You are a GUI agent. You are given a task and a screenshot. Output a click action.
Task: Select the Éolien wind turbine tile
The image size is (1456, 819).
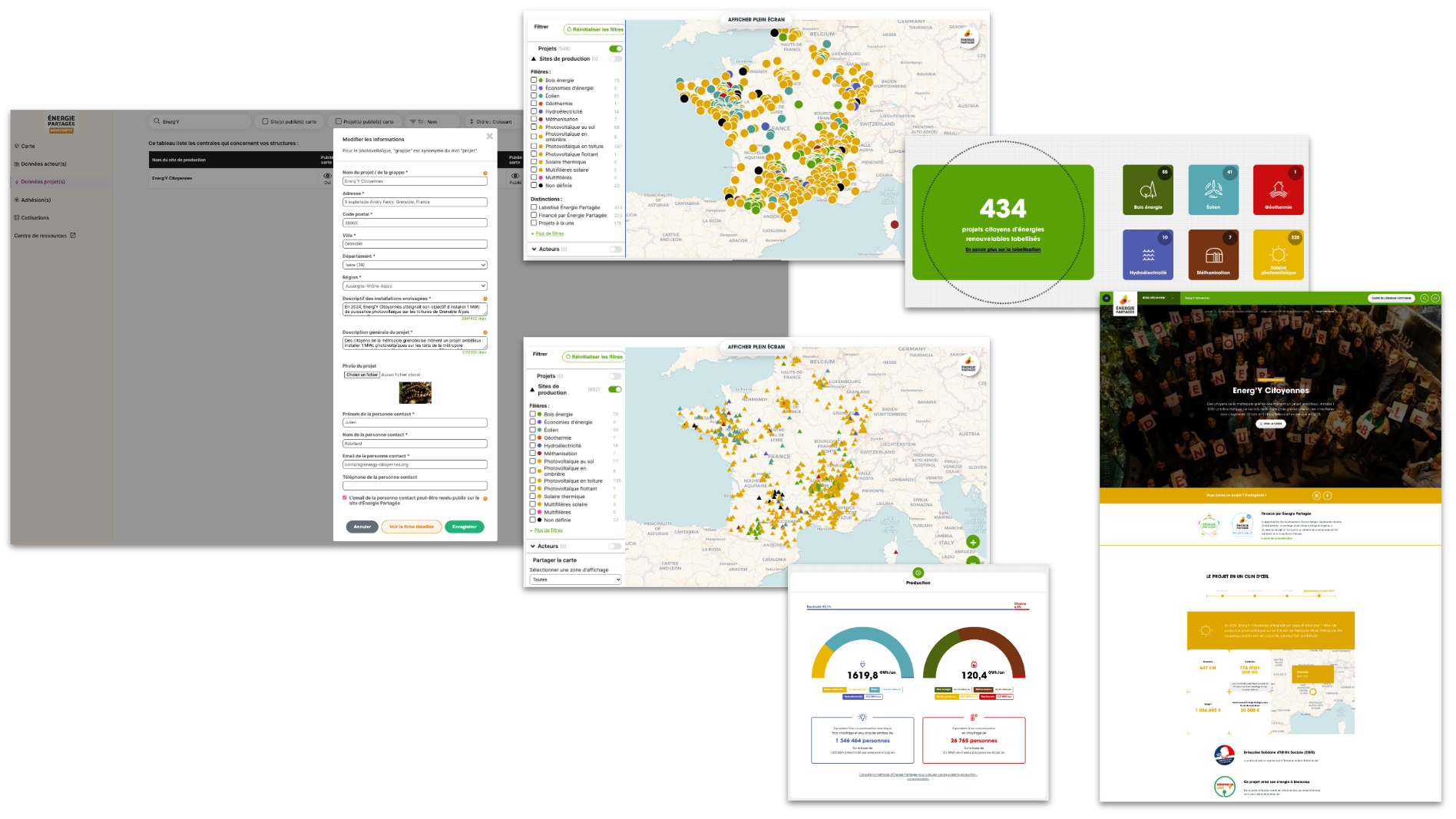1213,190
